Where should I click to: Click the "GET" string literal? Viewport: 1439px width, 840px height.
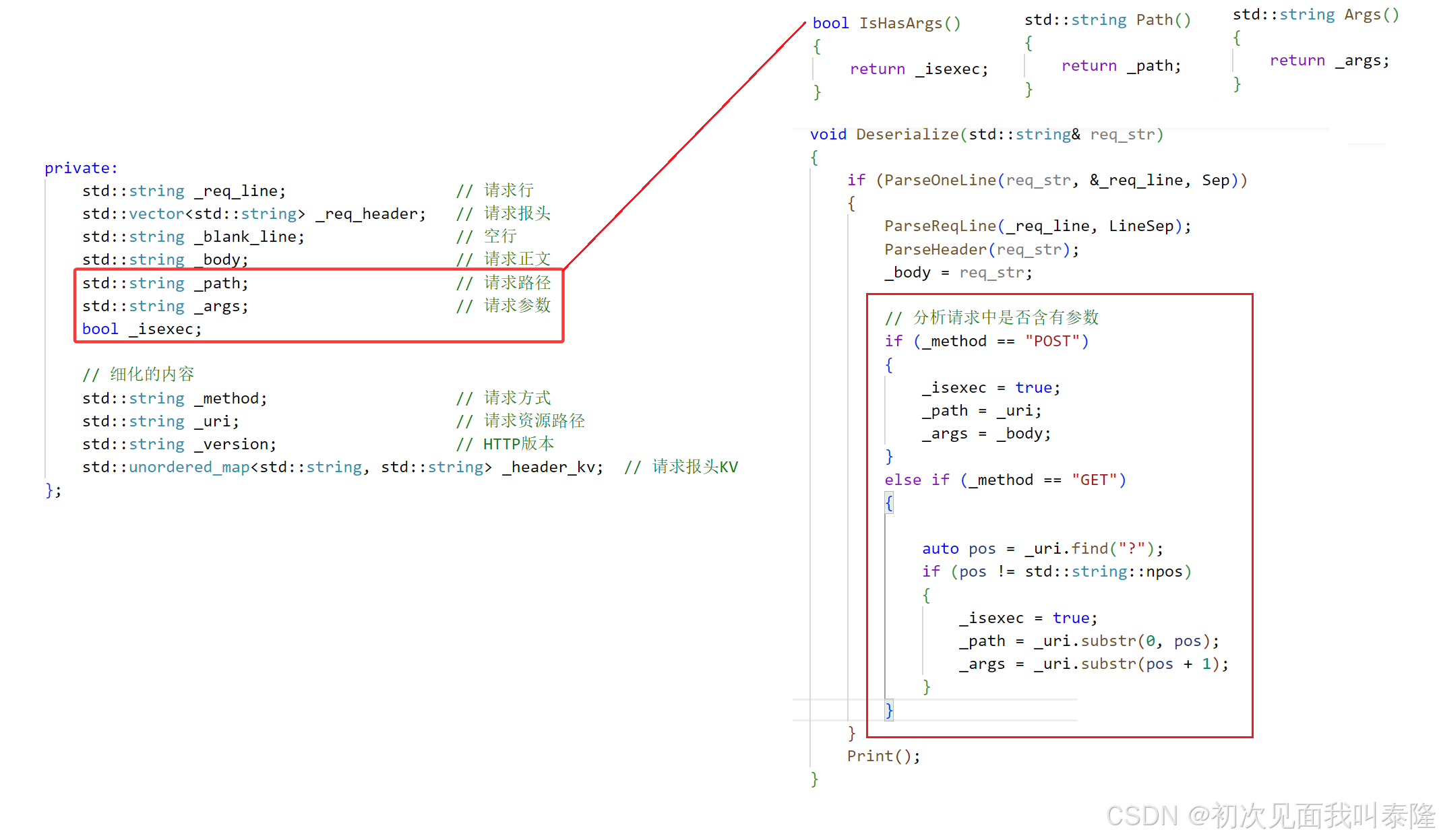(x=1094, y=480)
